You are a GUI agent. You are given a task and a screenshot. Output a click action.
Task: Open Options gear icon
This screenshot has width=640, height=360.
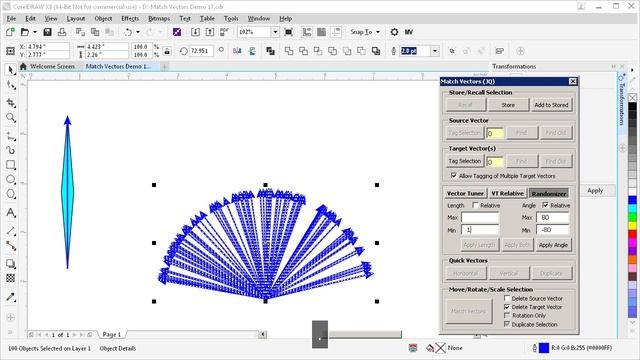pos(394,32)
